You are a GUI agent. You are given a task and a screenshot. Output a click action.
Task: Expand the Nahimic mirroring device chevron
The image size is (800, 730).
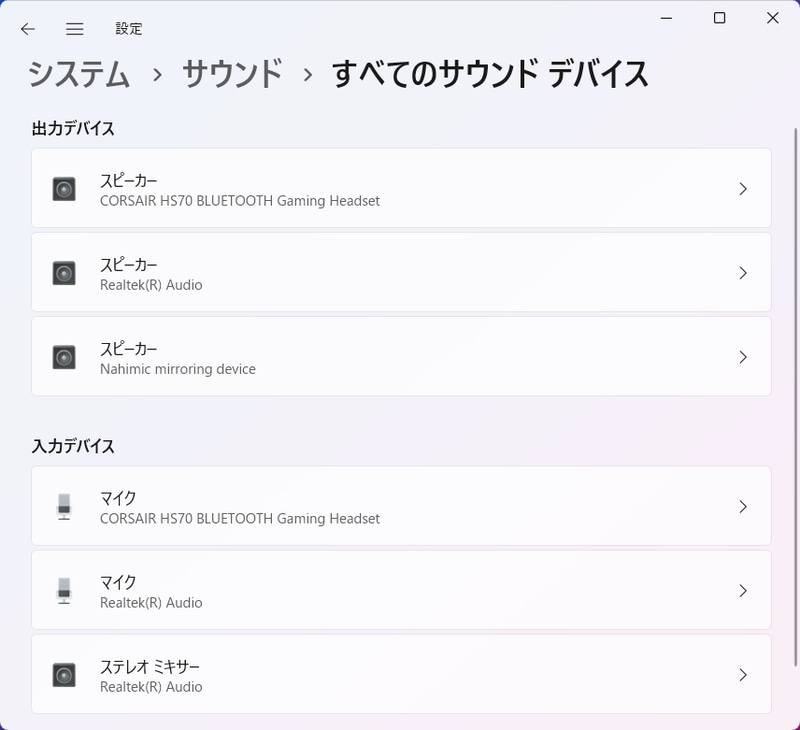(x=743, y=357)
